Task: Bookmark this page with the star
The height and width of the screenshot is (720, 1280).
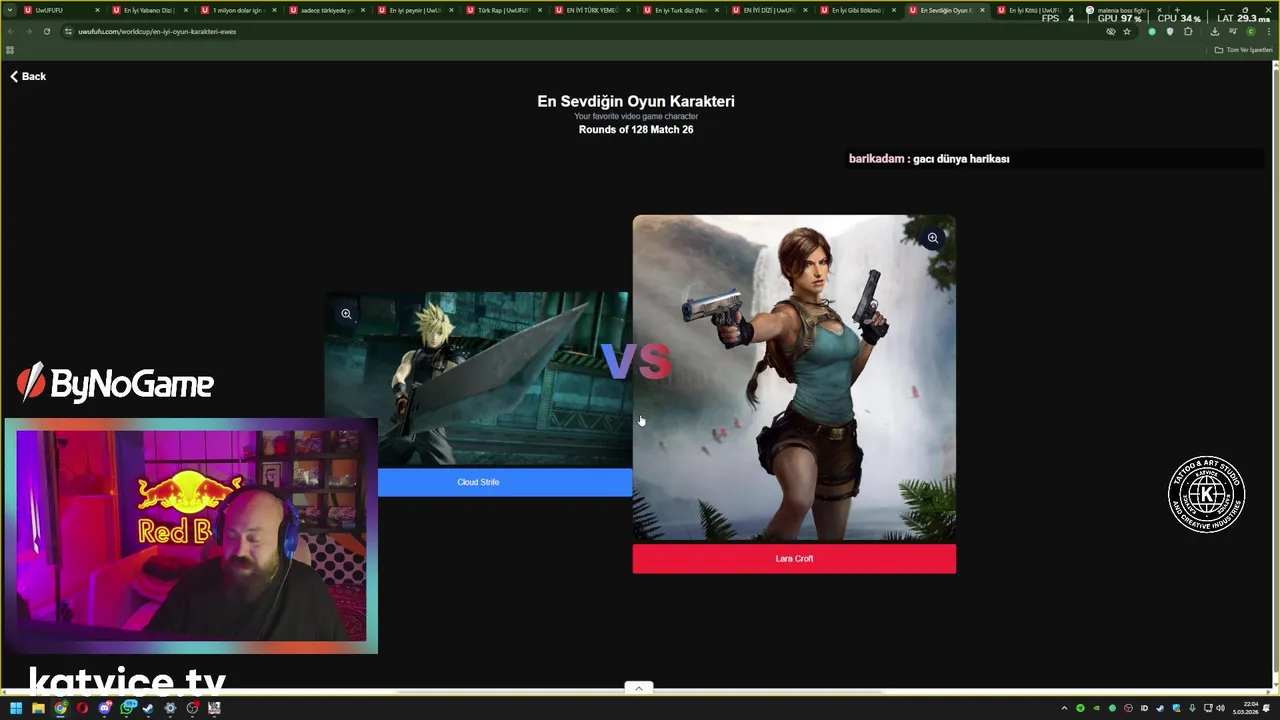Action: 1127,31
